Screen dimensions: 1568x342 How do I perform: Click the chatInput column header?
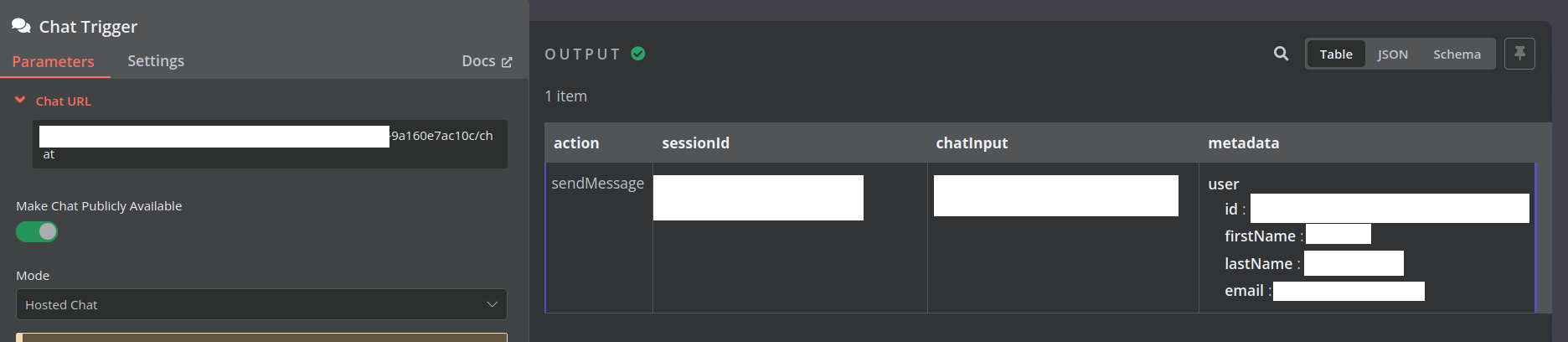coord(972,143)
